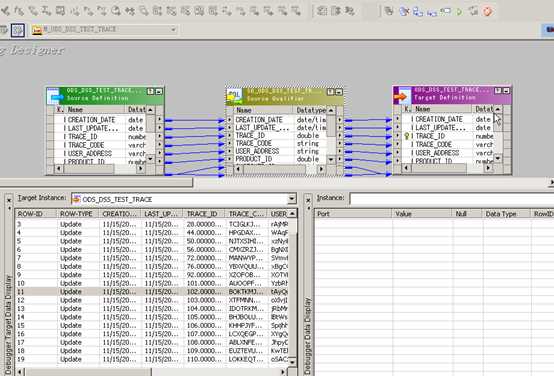Click the ROW-ID column header
The height and width of the screenshot is (376, 554).
[36, 213]
